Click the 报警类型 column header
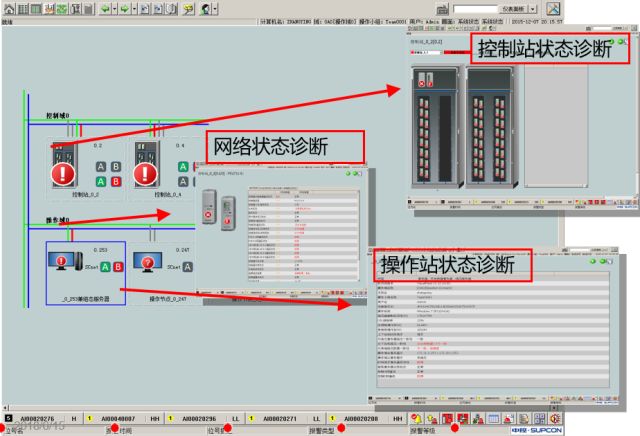 [325, 430]
